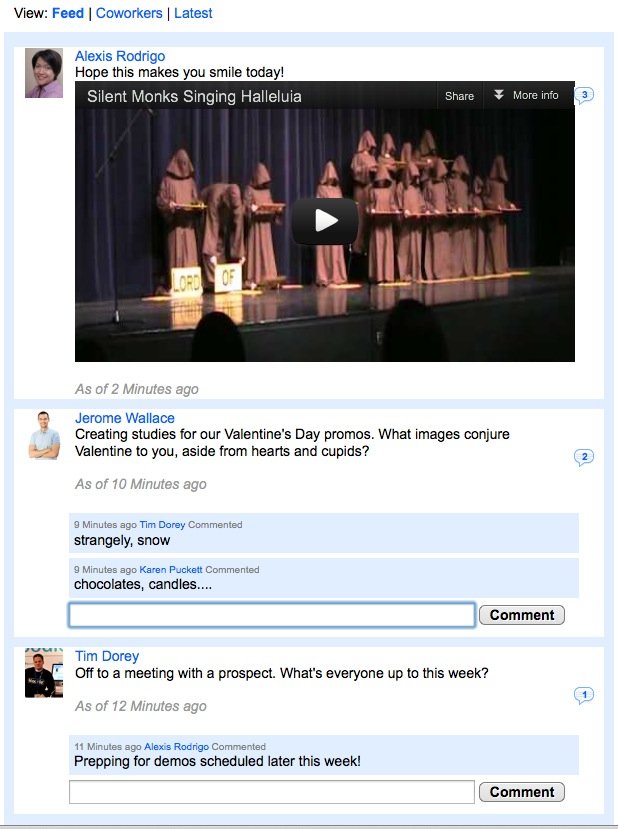
Task: Share the Silent Monks video
Action: click(x=459, y=96)
